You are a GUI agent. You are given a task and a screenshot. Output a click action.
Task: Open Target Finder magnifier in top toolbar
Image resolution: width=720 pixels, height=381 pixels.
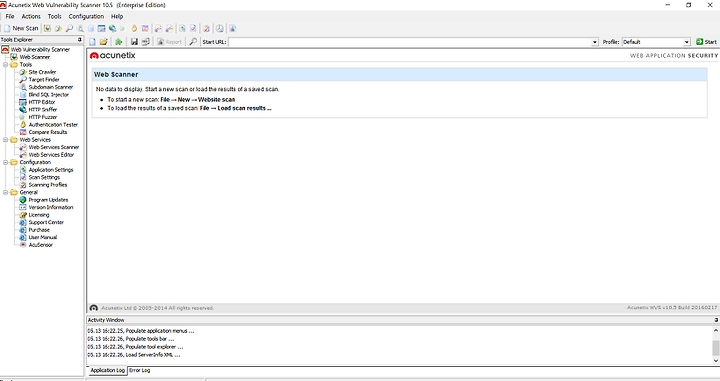click(69, 28)
